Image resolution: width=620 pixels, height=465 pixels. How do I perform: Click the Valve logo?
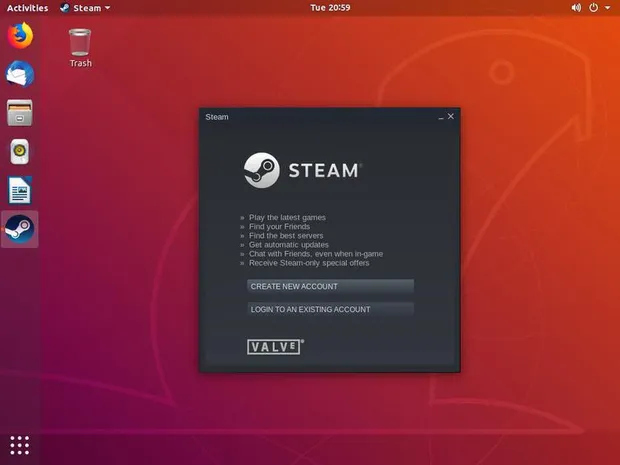click(275, 347)
